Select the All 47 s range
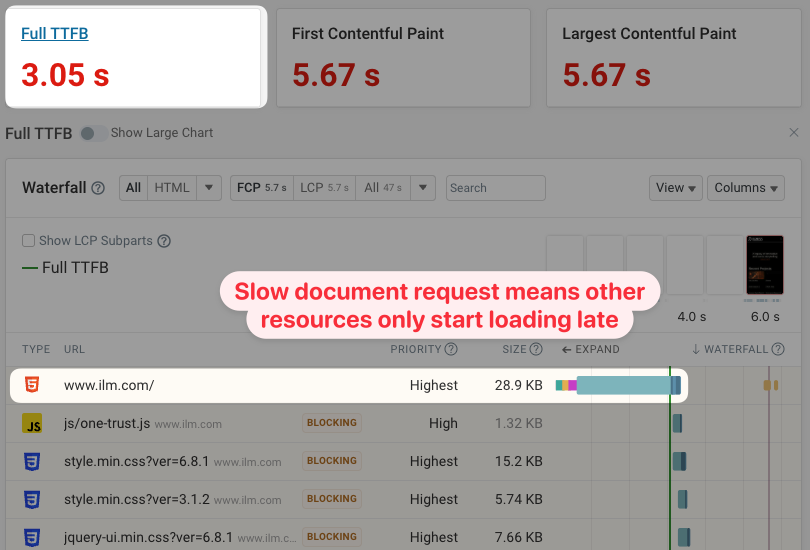Image resolution: width=810 pixels, height=550 pixels. click(383, 188)
